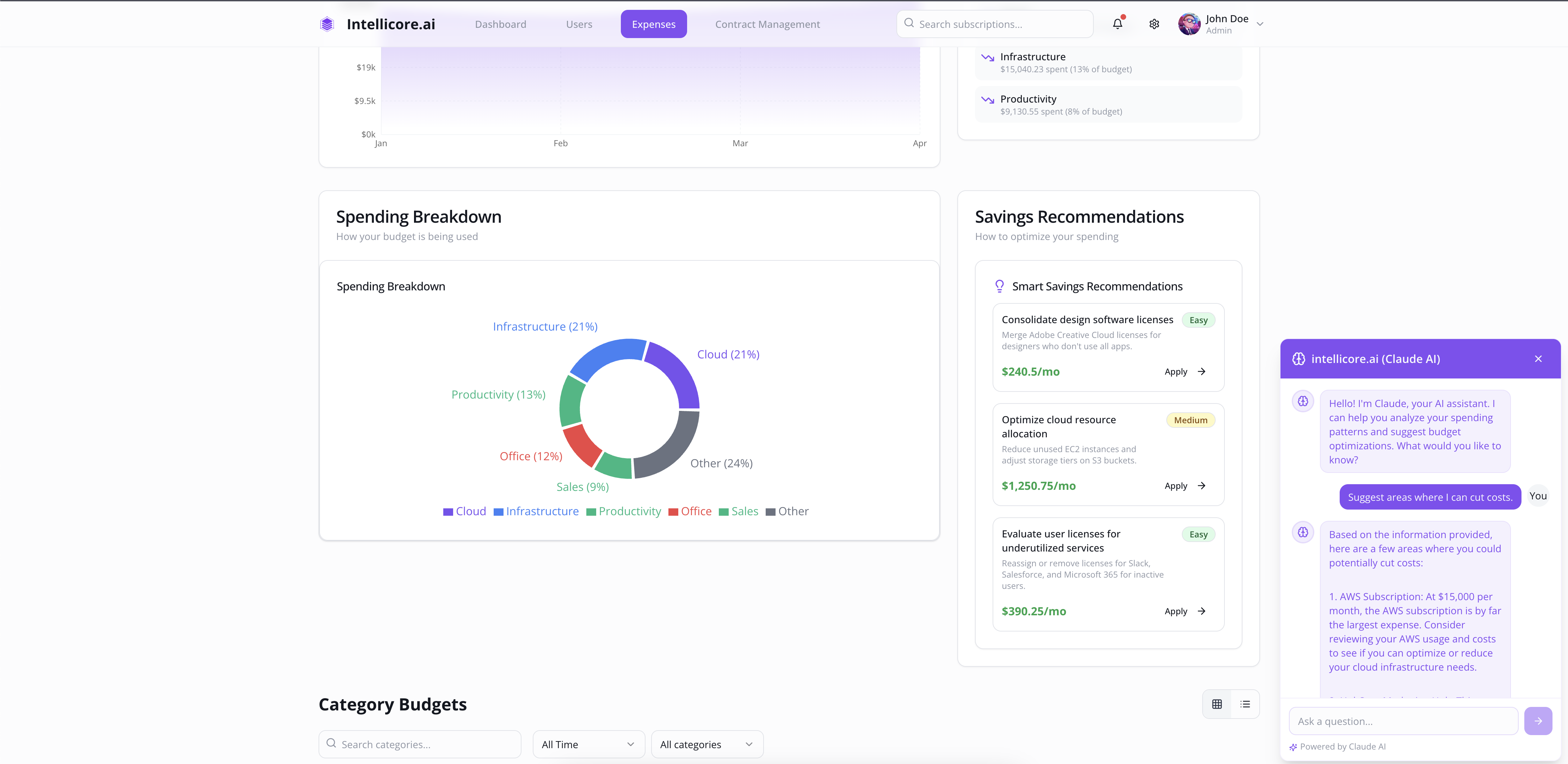Apply the consolidate design licenses recommendation
1568x764 pixels.
point(1184,371)
